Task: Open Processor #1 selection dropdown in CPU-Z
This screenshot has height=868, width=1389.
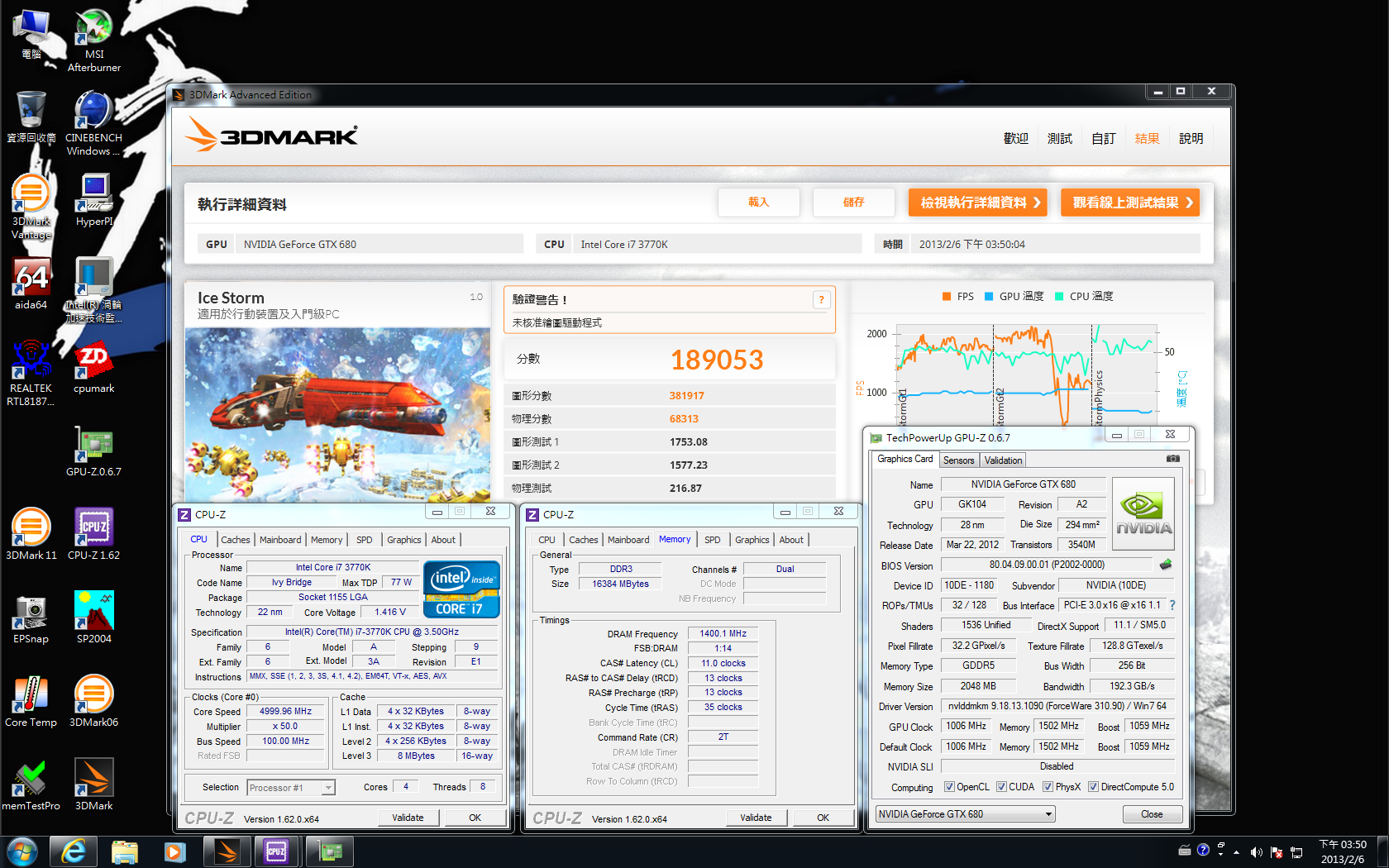Action: pyautogui.click(x=291, y=788)
